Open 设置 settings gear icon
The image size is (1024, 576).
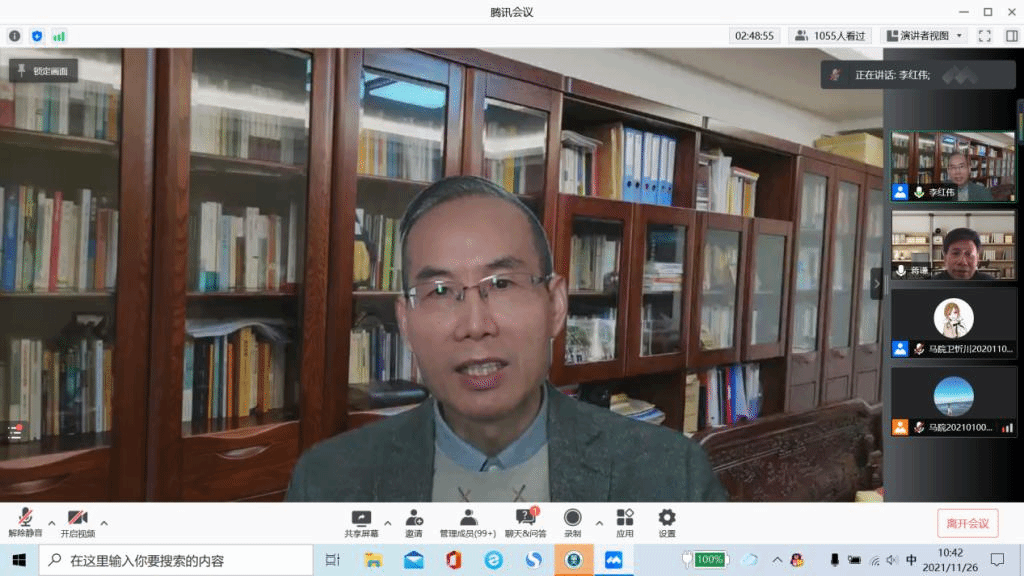point(667,518)
